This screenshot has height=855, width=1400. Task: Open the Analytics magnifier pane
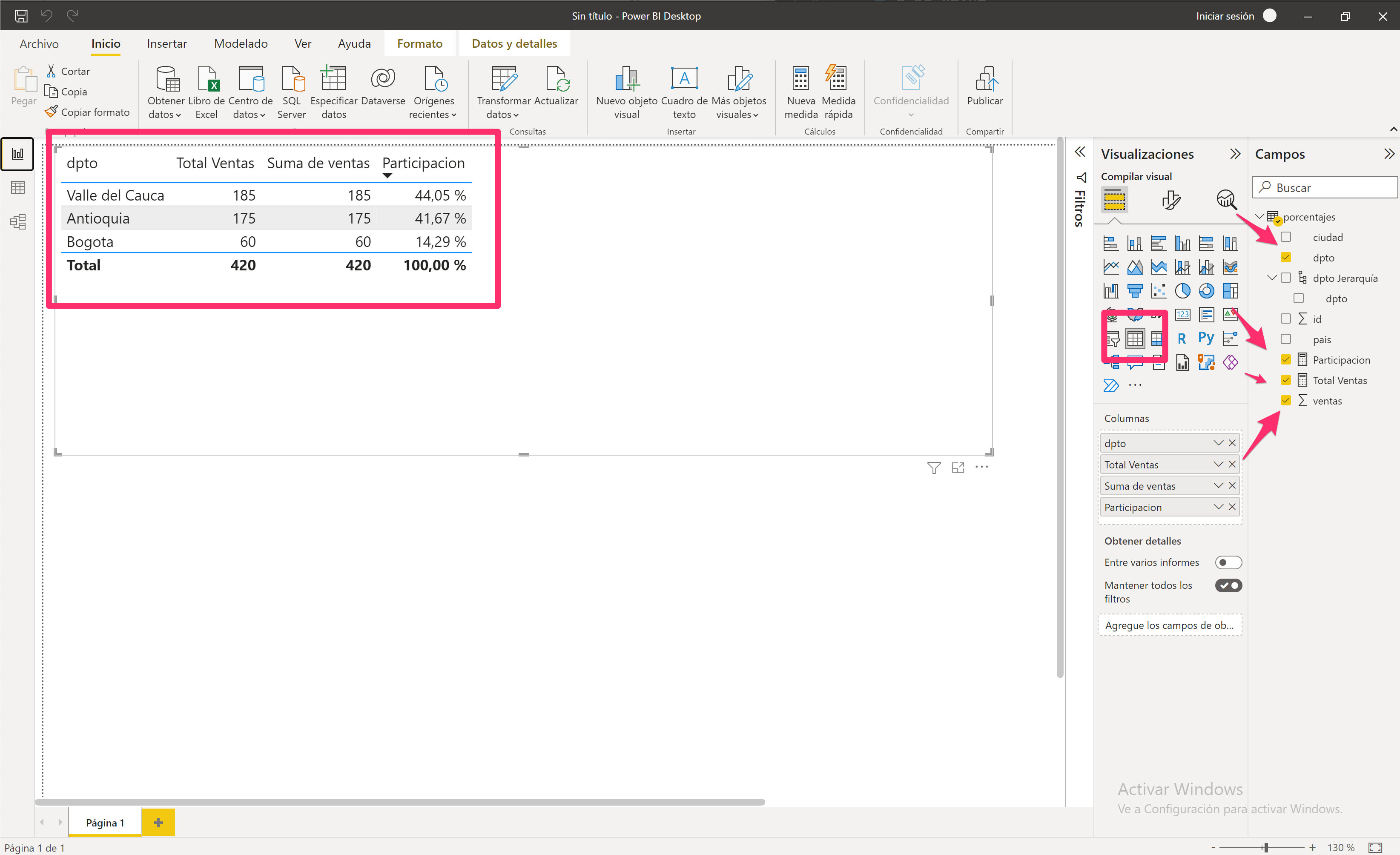(x=1226, y=200)
